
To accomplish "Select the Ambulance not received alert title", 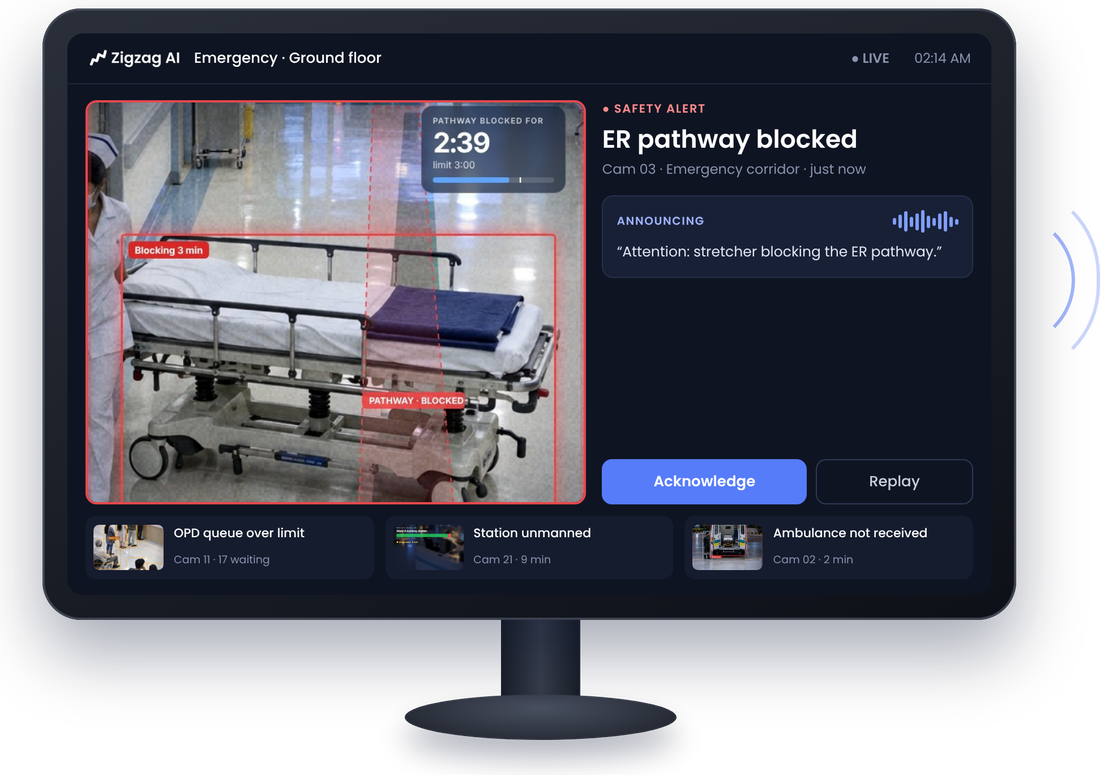I will point(850,533).
